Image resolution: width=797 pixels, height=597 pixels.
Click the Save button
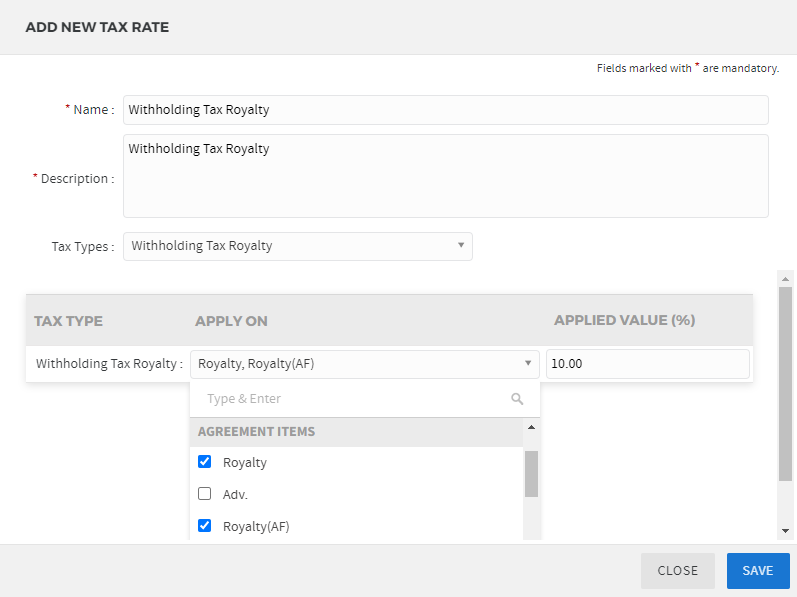pos(757,570)
